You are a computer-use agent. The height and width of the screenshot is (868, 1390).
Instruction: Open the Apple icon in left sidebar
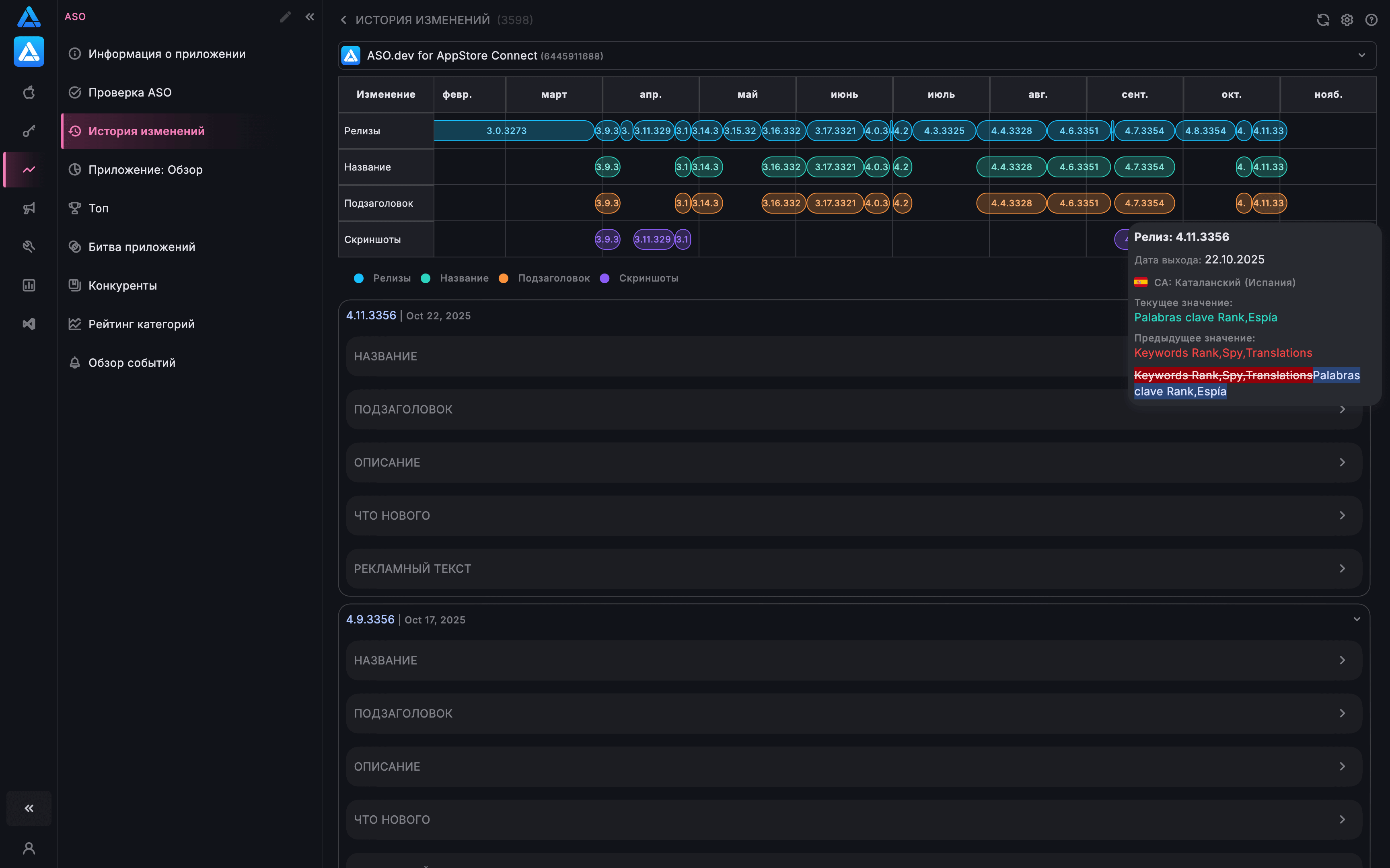(29, 93)
